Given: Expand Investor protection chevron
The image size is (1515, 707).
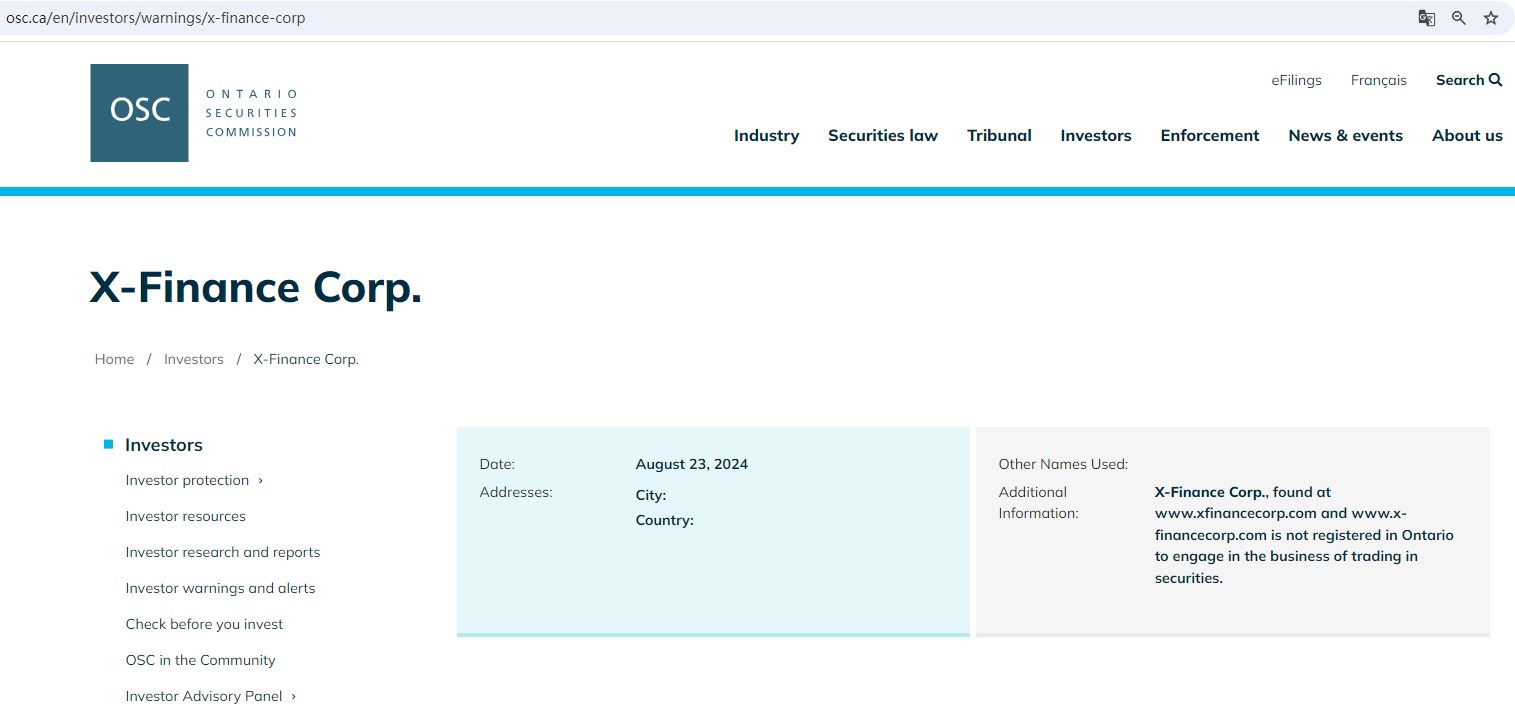Looking at the screenshot, I should coord(260,480).
